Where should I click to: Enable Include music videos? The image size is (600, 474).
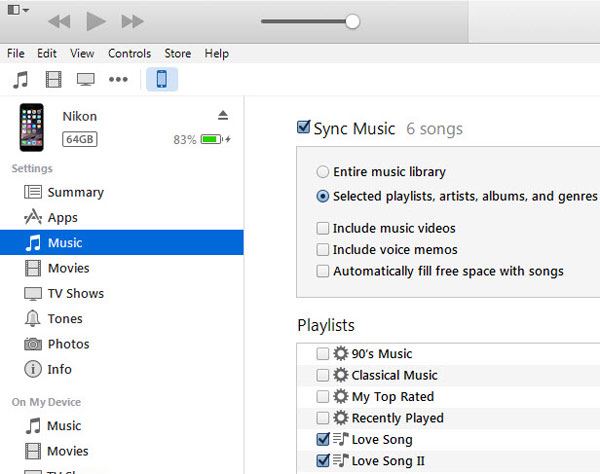coord(323,228)
